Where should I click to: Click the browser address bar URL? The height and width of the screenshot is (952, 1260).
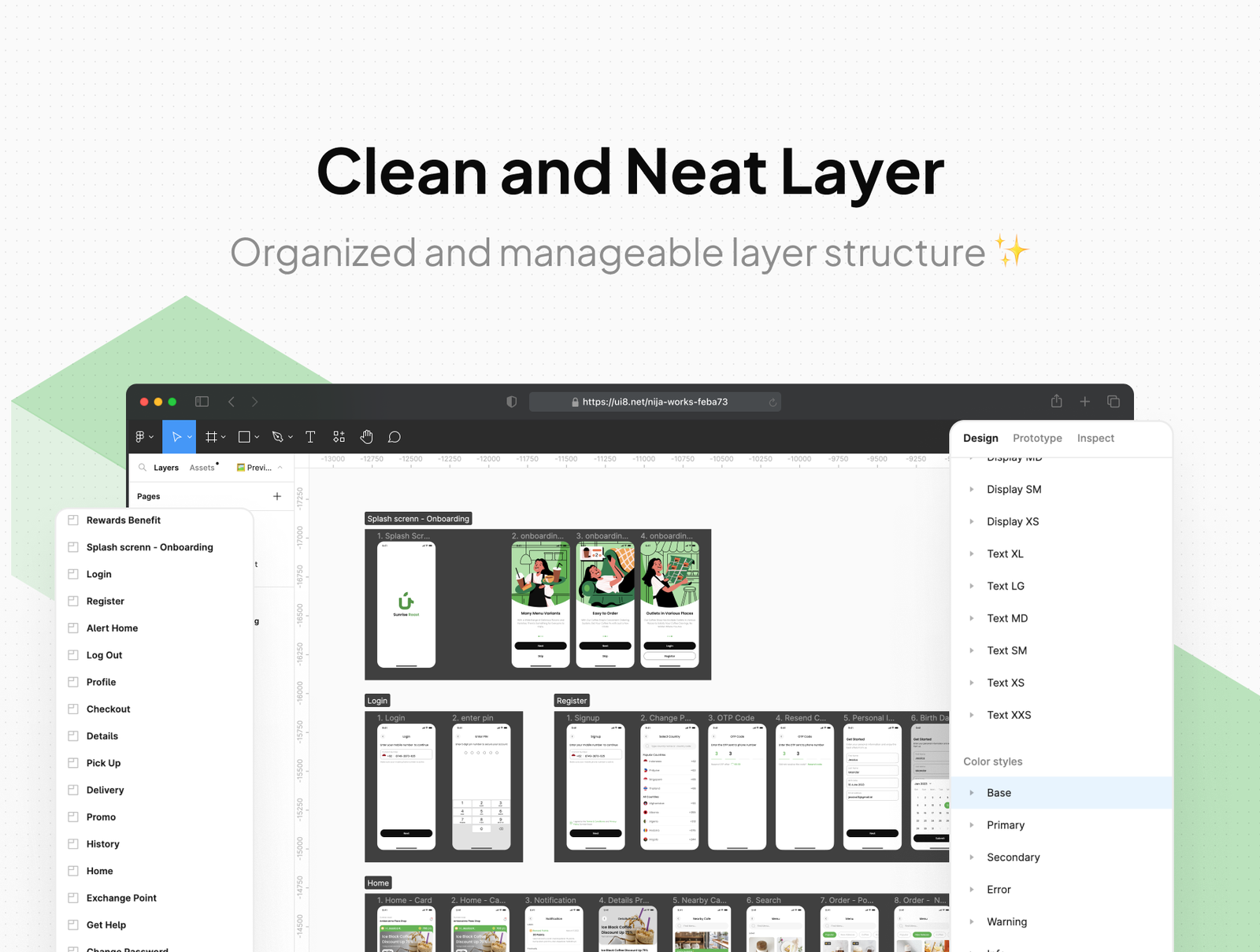pos(654,402)
